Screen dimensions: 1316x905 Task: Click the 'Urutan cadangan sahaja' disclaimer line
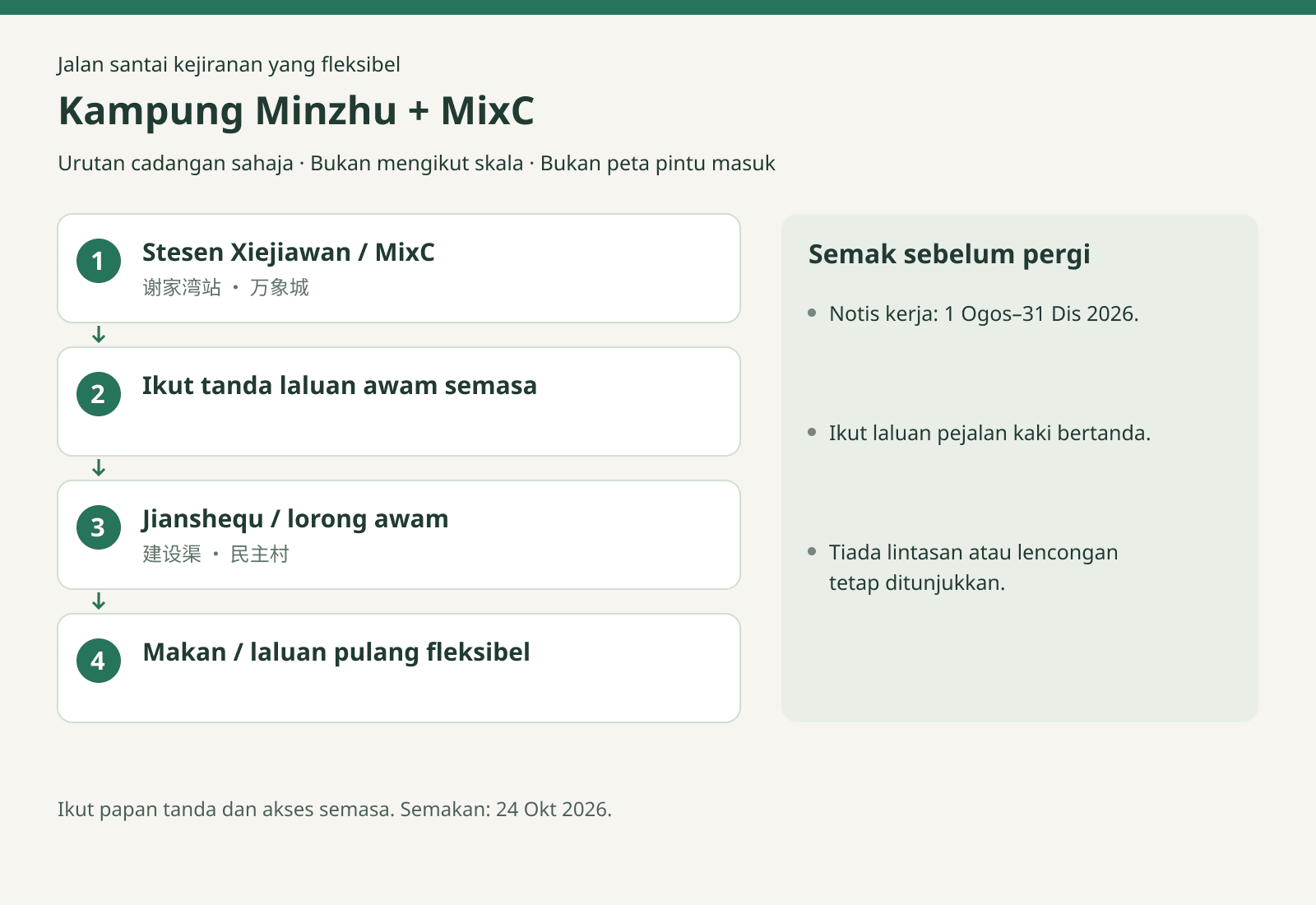pos(416,163)
